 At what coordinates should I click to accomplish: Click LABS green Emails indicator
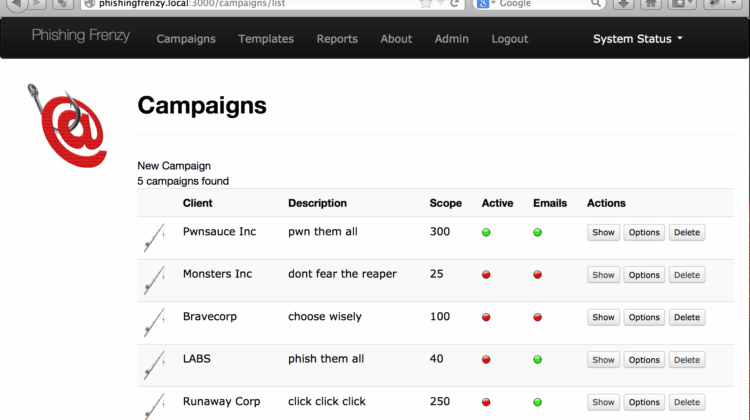(538, 360)
